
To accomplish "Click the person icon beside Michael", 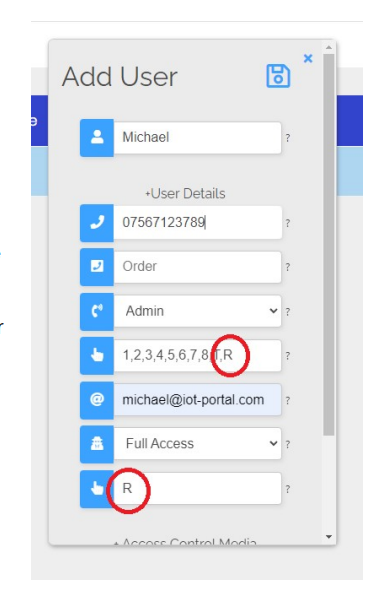I will click(x=97, y=137).
